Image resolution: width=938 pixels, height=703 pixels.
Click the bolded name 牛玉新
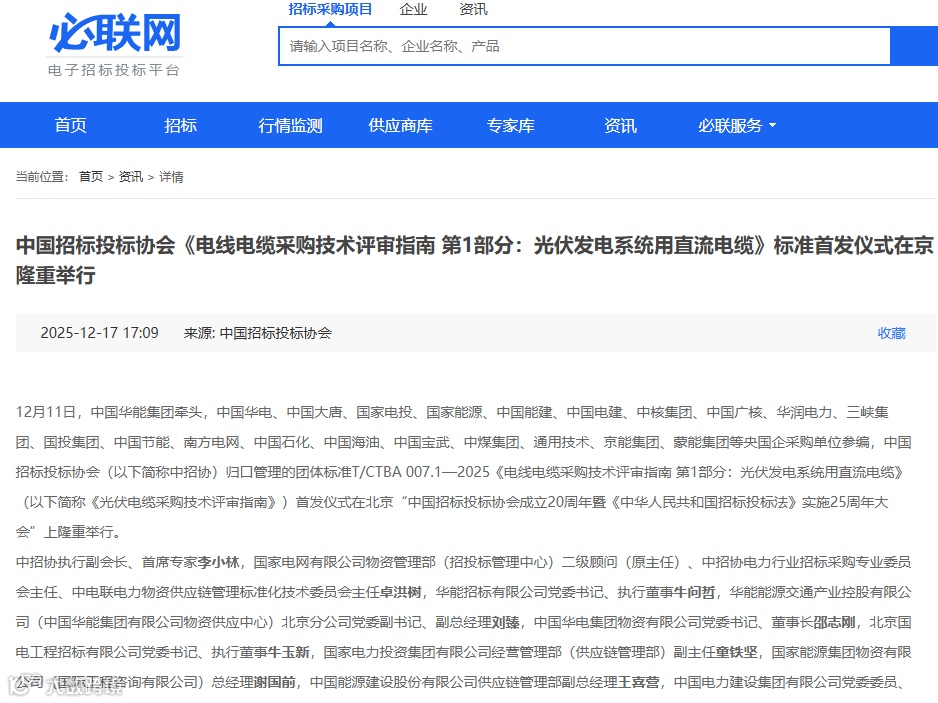pyautogui.click(x=288, y=652)
